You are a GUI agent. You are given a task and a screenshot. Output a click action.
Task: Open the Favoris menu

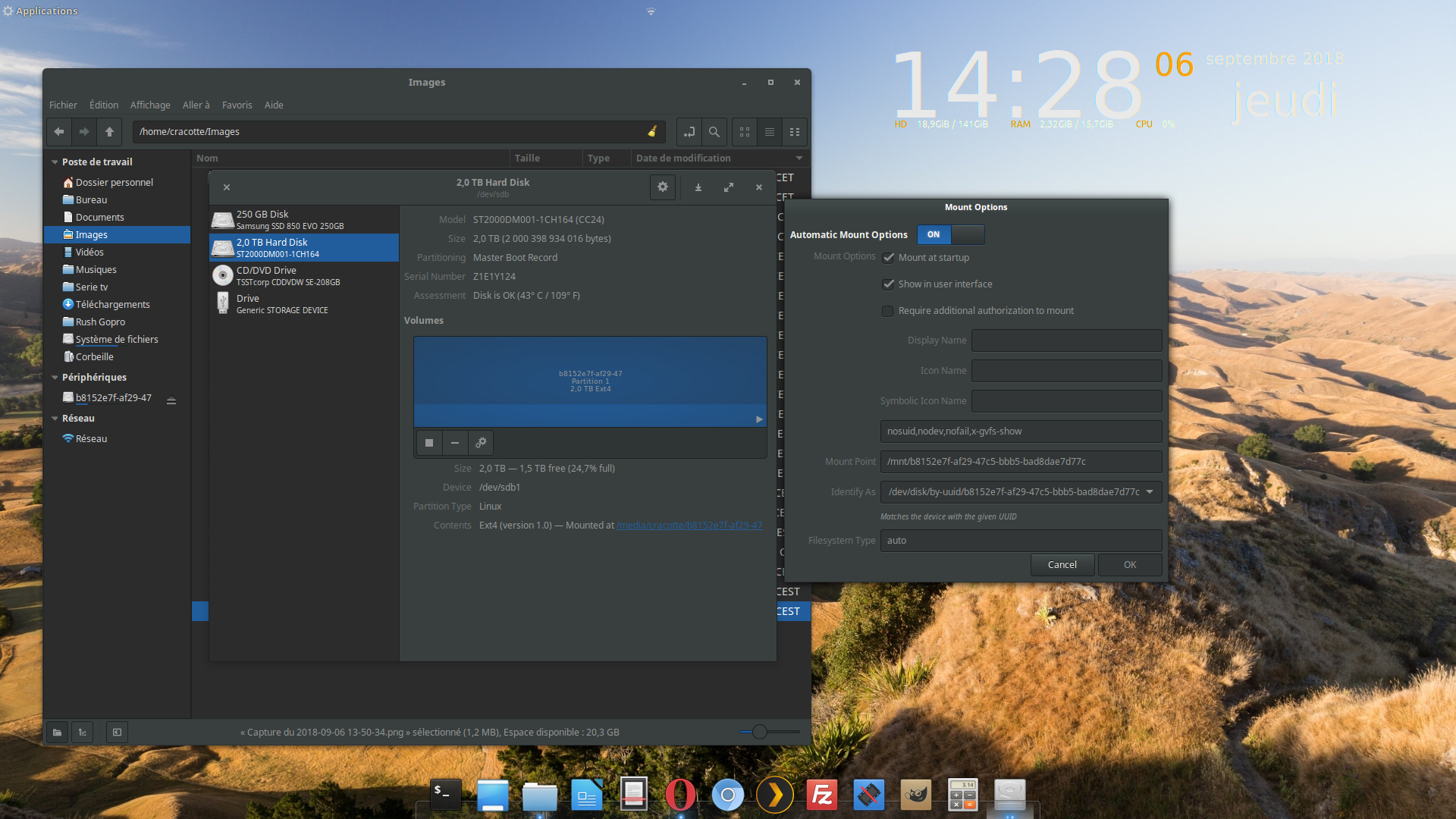pyautogui.click(x=237, y=105)
